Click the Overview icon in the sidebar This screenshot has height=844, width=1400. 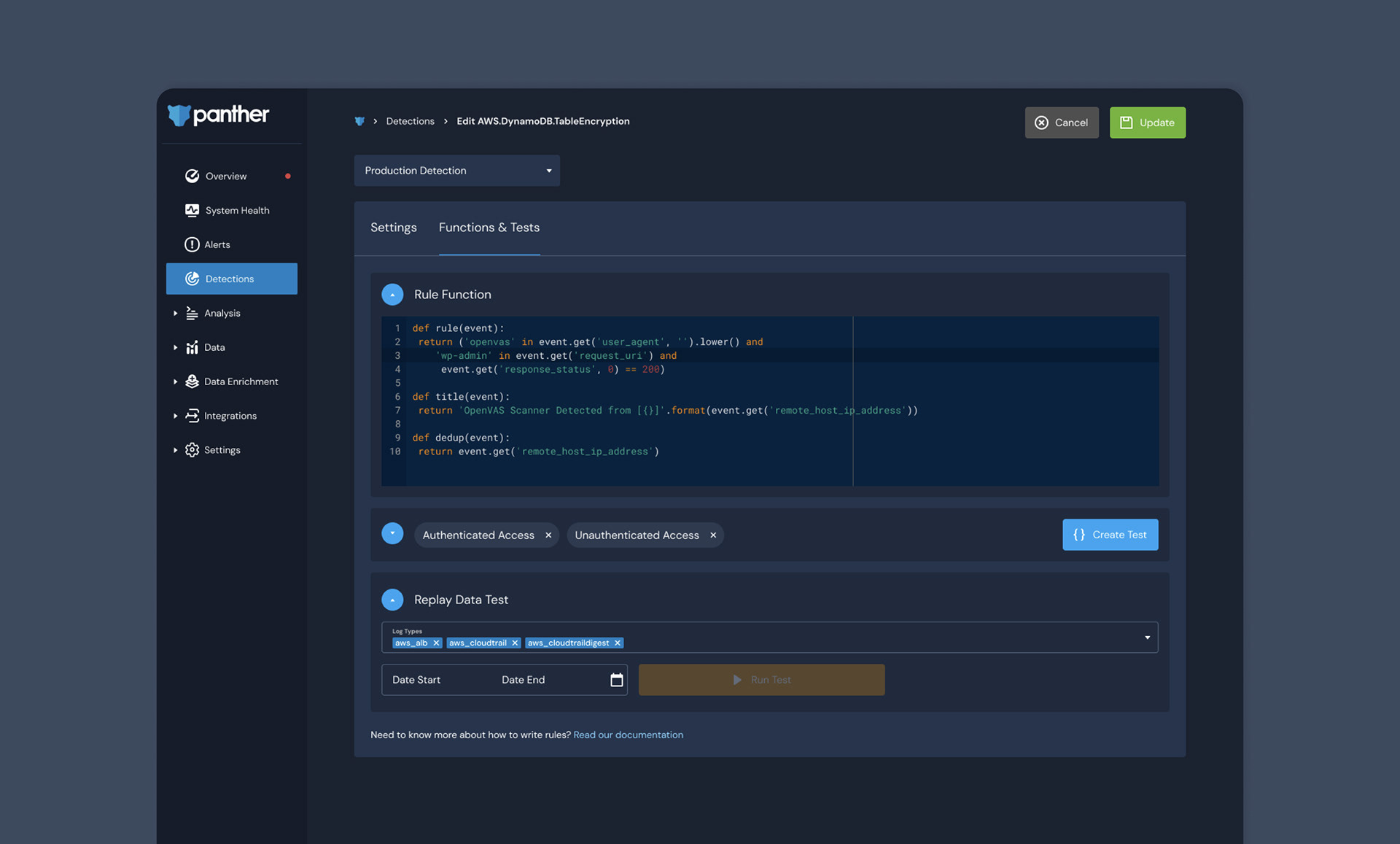(192, 176)
